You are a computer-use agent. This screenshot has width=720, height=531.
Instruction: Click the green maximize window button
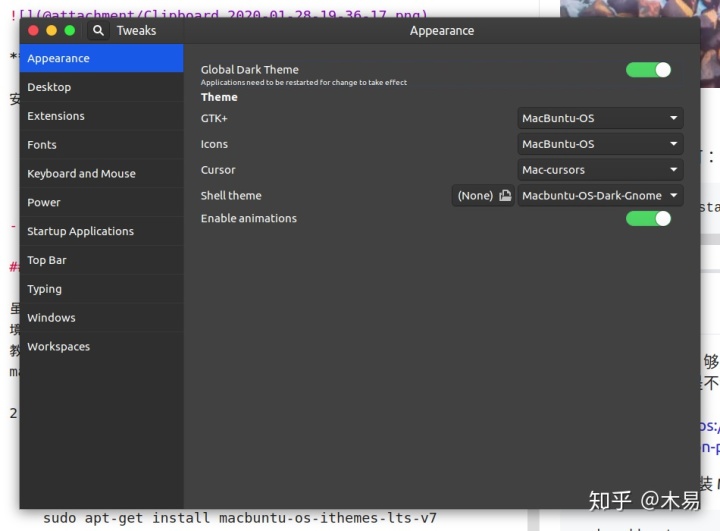click(x=70, y=31)
